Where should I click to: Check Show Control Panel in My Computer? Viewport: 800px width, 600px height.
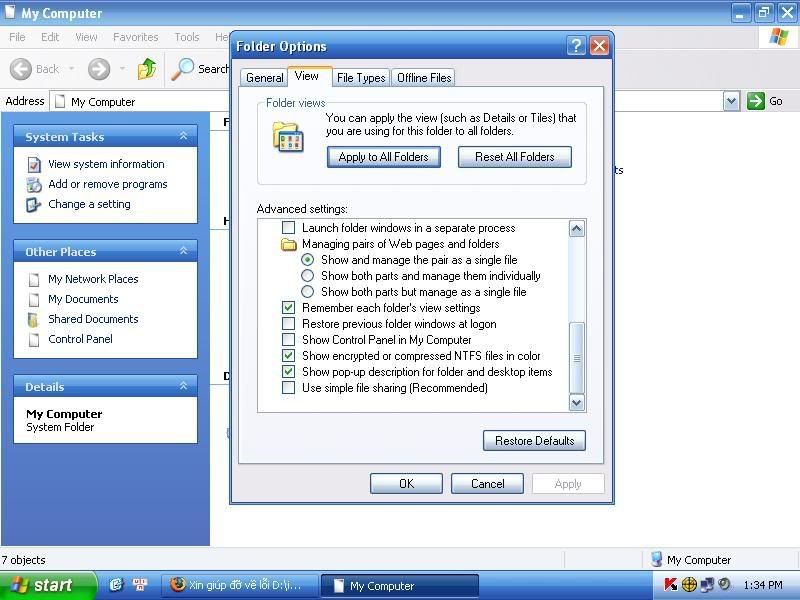click(x=288, y=340)
